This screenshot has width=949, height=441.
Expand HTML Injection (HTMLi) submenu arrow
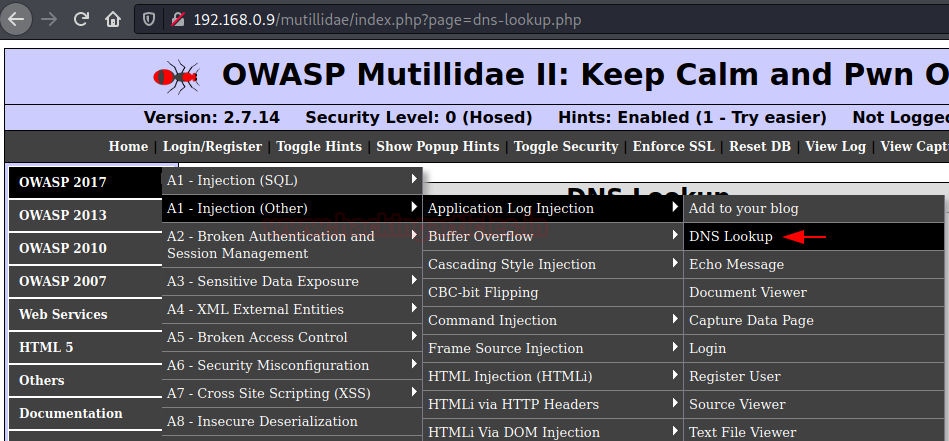(x=675, y=375)
